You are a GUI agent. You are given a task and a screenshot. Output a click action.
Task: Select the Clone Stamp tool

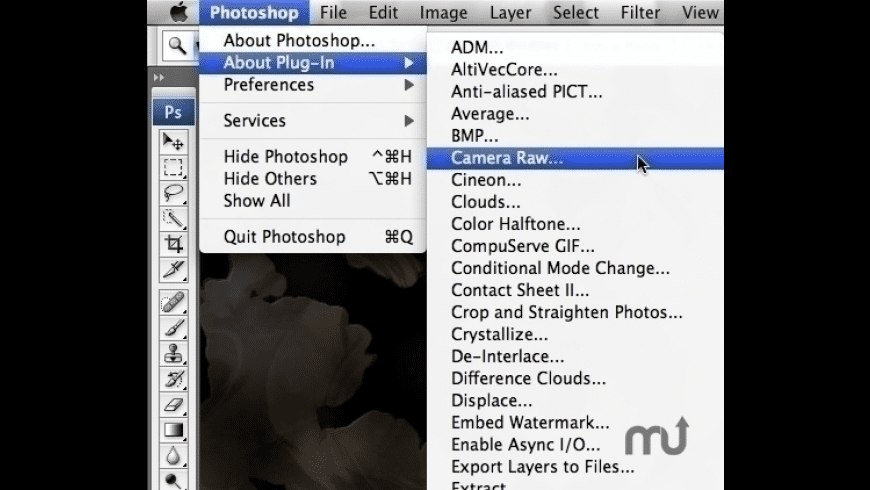tap(173, 353)
